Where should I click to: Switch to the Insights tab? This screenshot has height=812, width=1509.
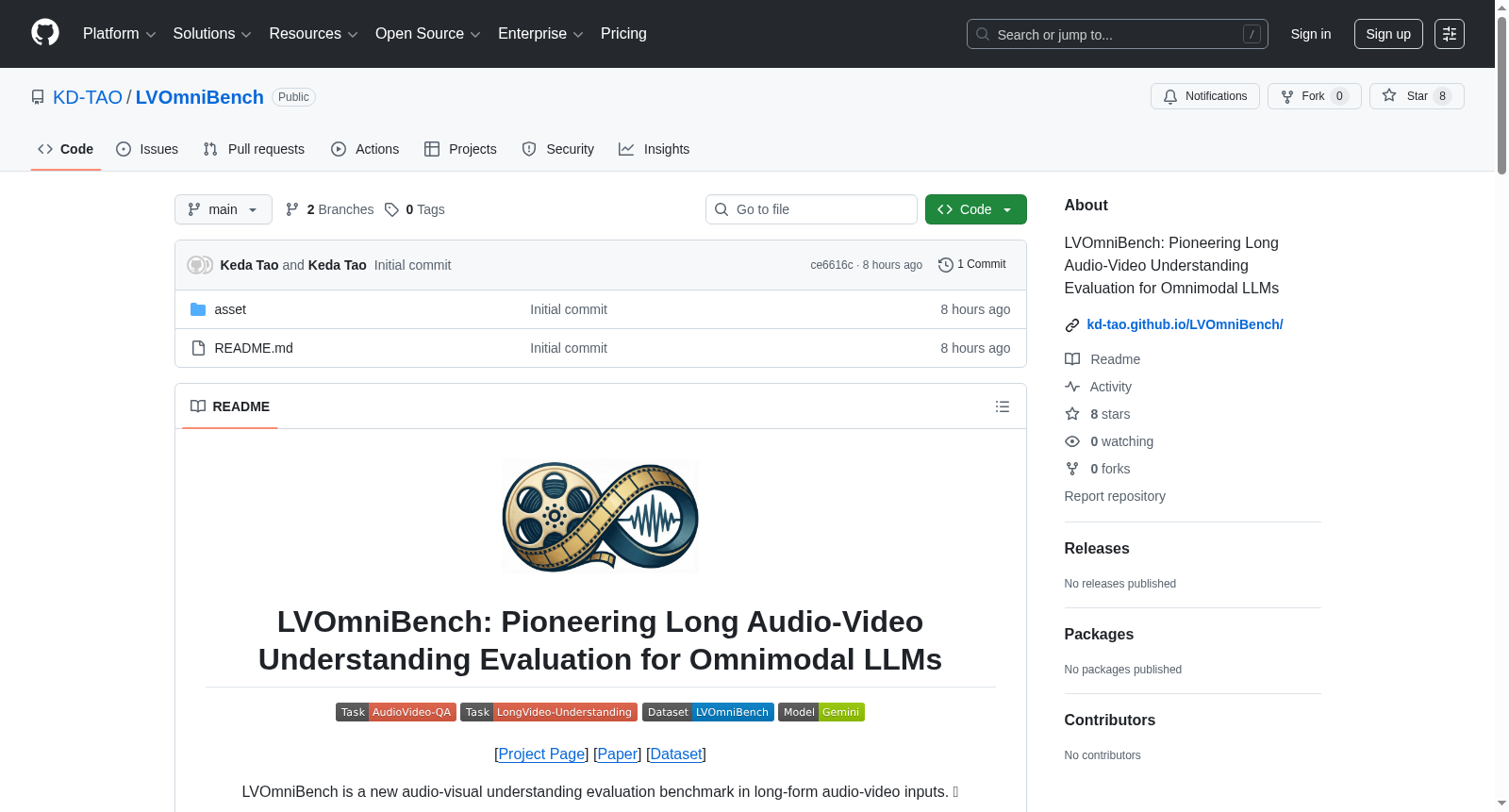pyautogui.click(x=655, y=149)
